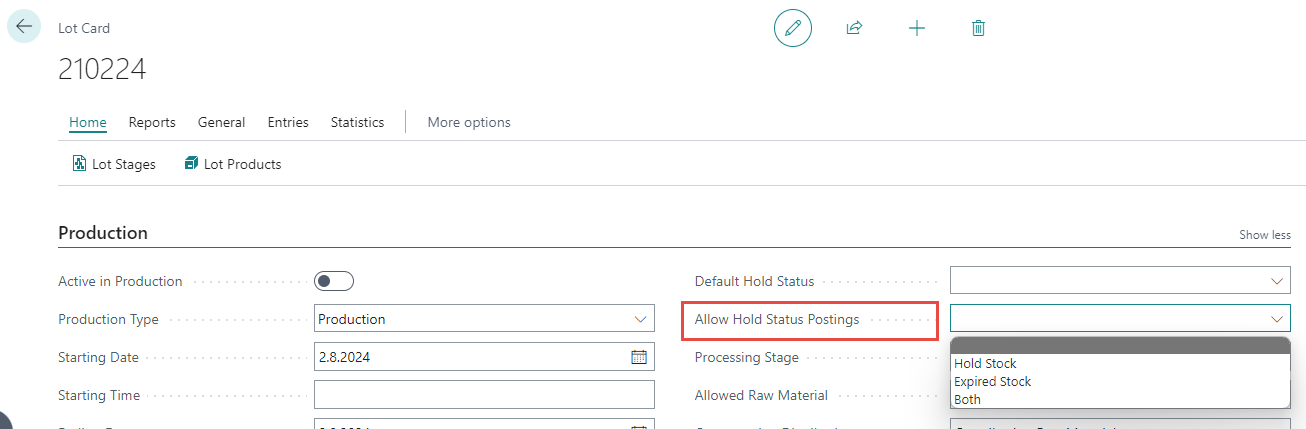Toggle the Active in Production switch

click(x=334, y=281)
